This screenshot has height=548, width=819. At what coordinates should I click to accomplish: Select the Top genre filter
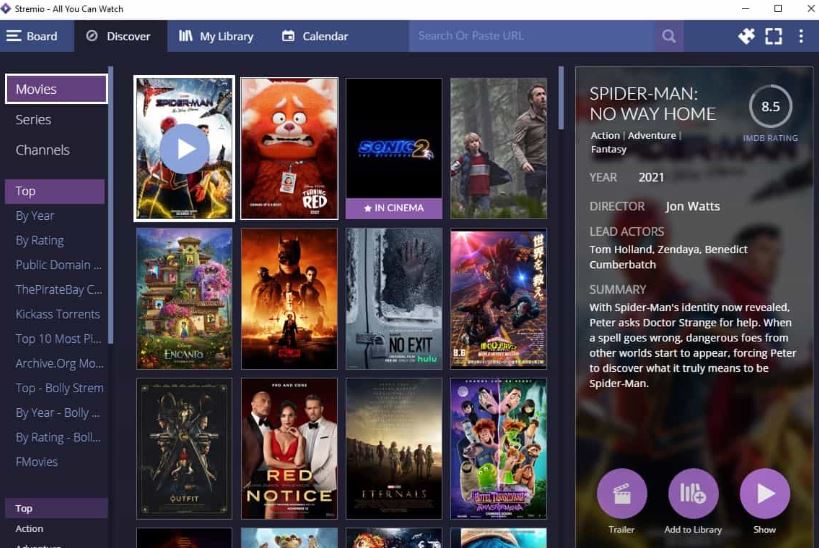[x=56, y=508]
